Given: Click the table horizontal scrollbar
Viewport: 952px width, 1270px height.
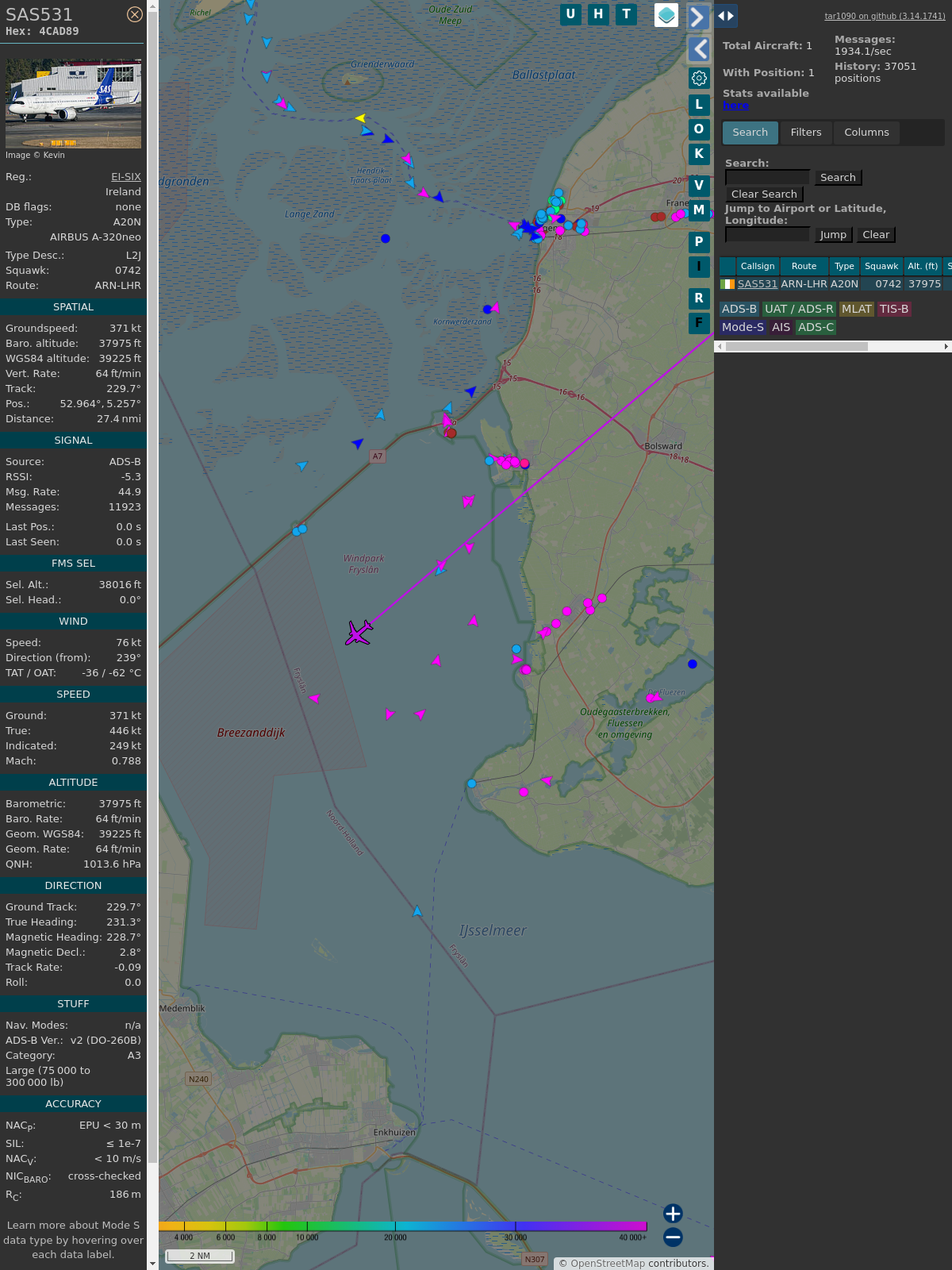Looking at the screenshot, I should coord(797,347).
